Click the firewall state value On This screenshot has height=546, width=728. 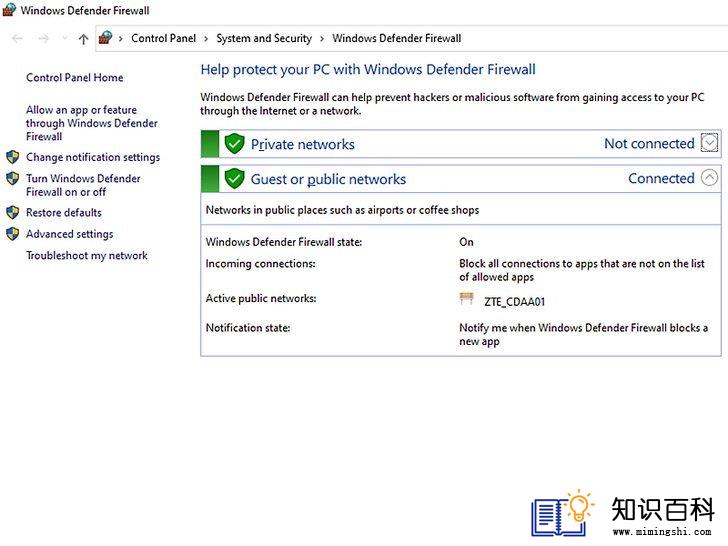(466, 242)
